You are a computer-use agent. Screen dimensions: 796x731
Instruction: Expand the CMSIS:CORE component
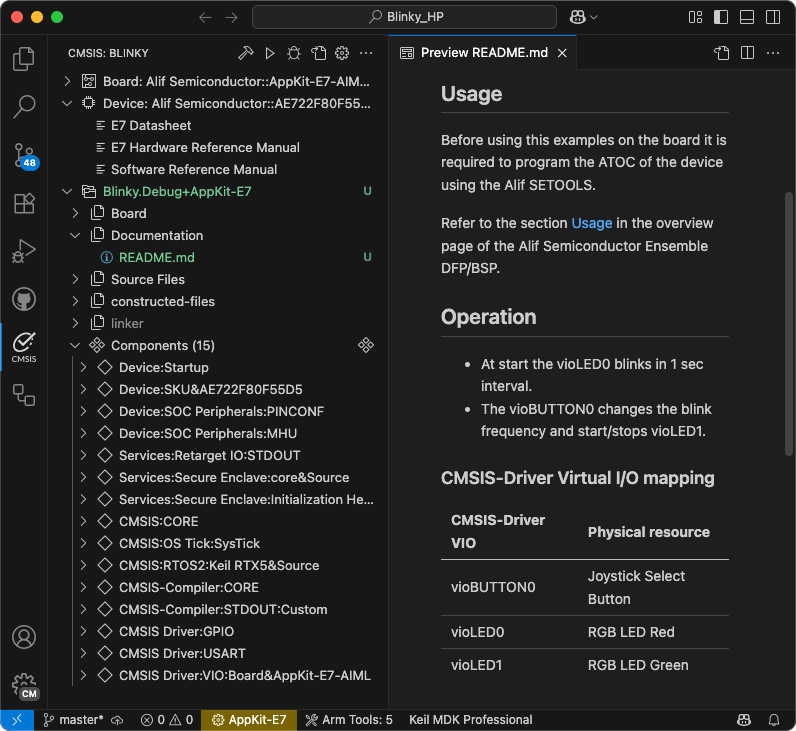pos(83,521)
